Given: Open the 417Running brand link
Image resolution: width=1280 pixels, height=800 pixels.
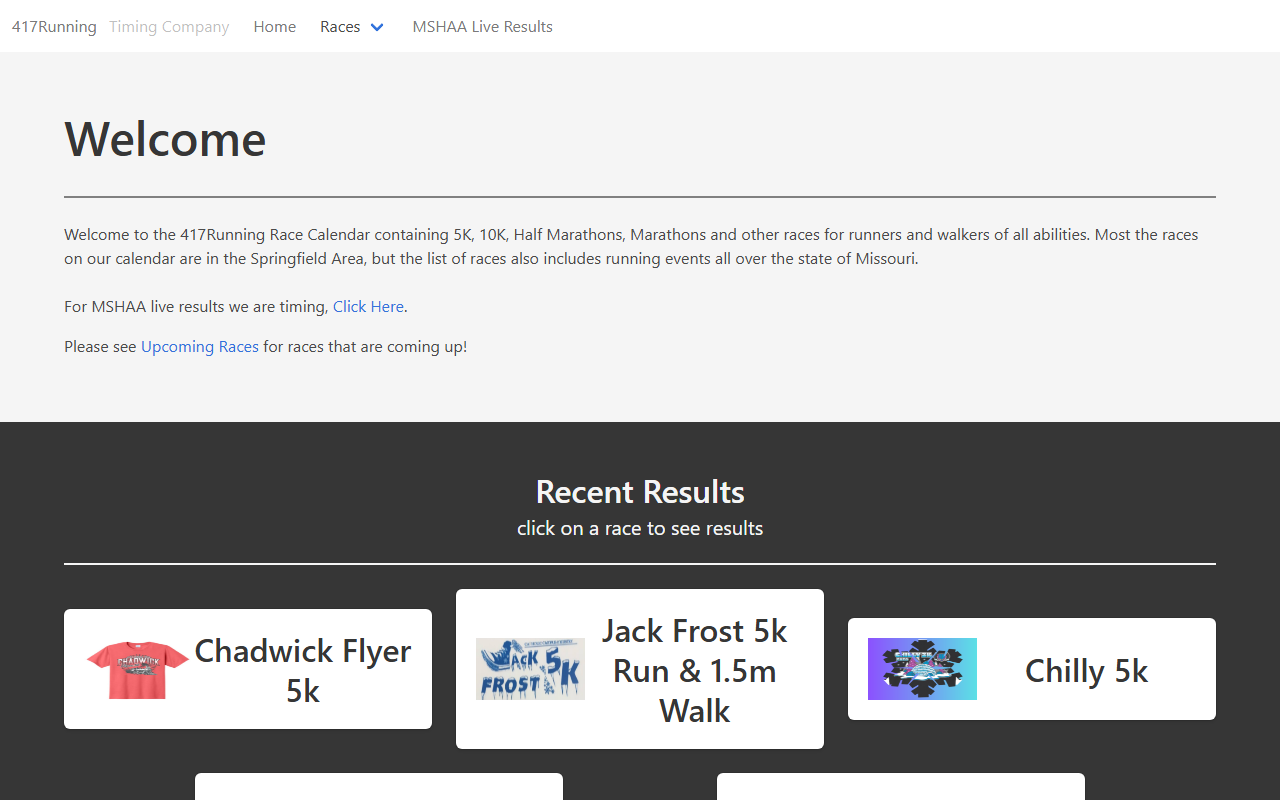Looking at the screenshot, I should pyautogui.click(x=54, y=27).
